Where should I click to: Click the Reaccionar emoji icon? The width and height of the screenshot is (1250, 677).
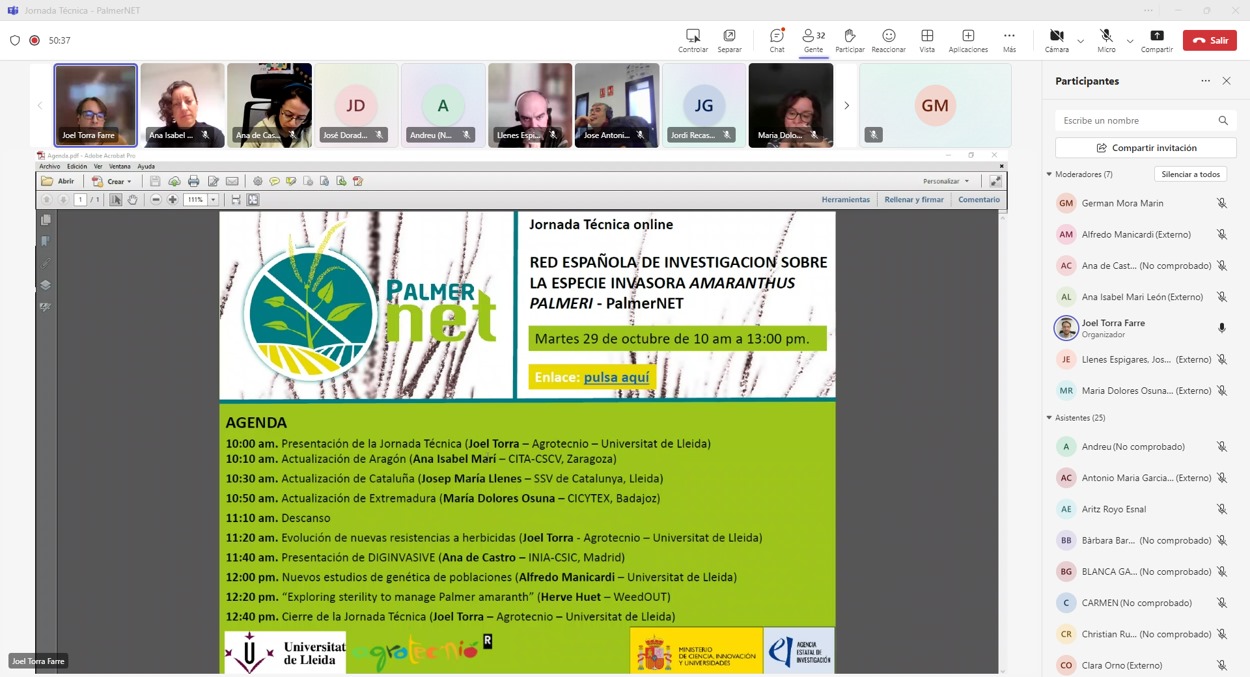click(x=888, y=40)
